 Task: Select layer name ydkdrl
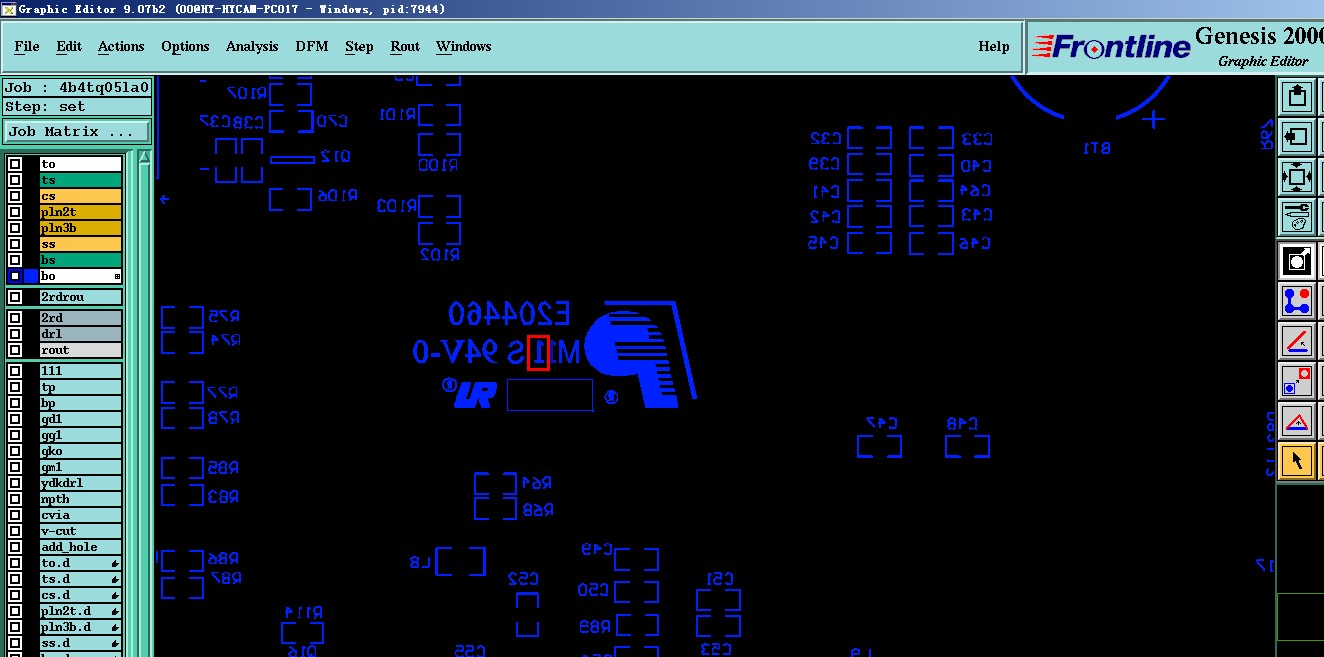coord(80,483)
